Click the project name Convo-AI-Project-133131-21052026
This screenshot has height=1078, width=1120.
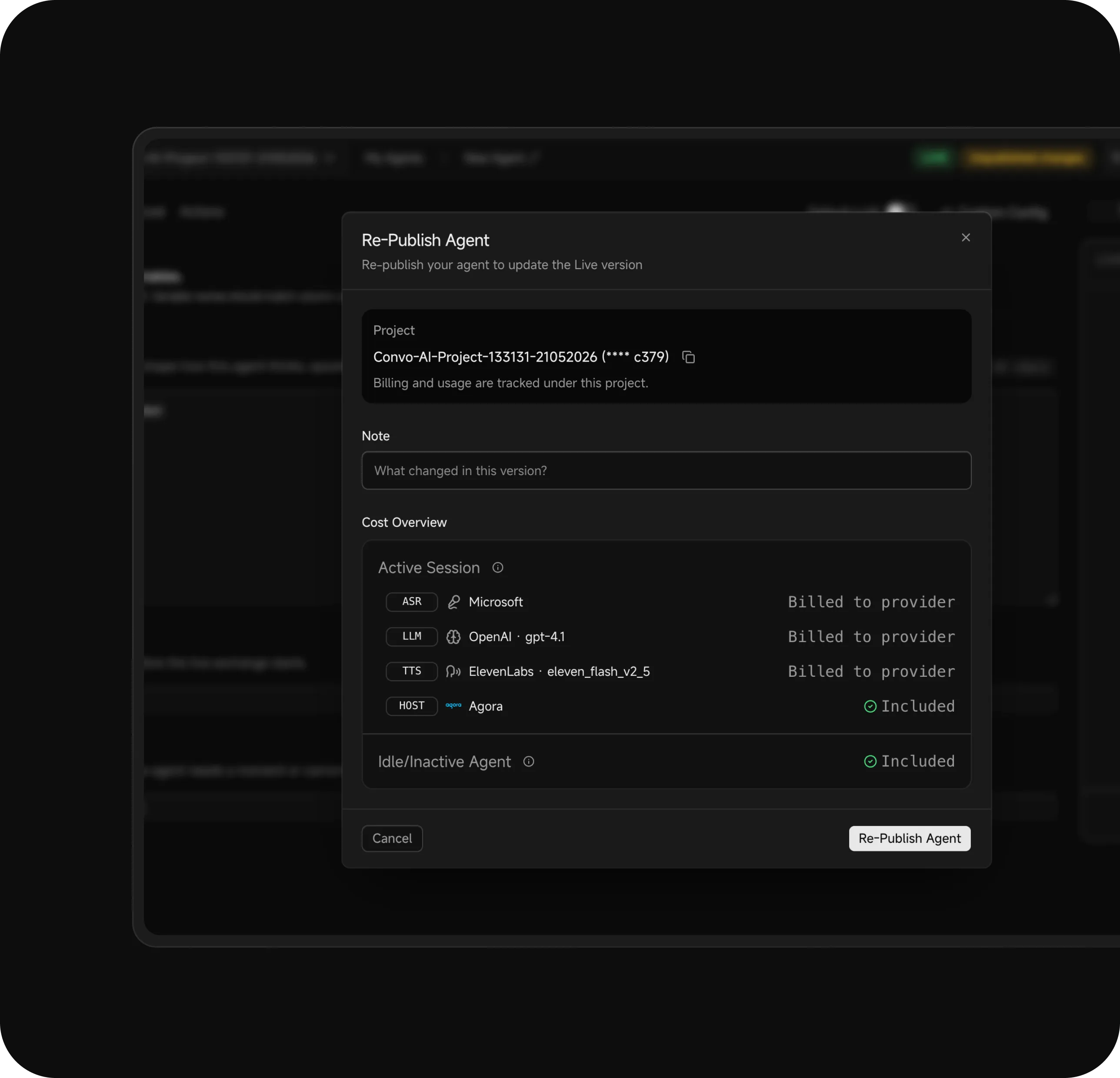pyautogui.click(x=485, y=357)
